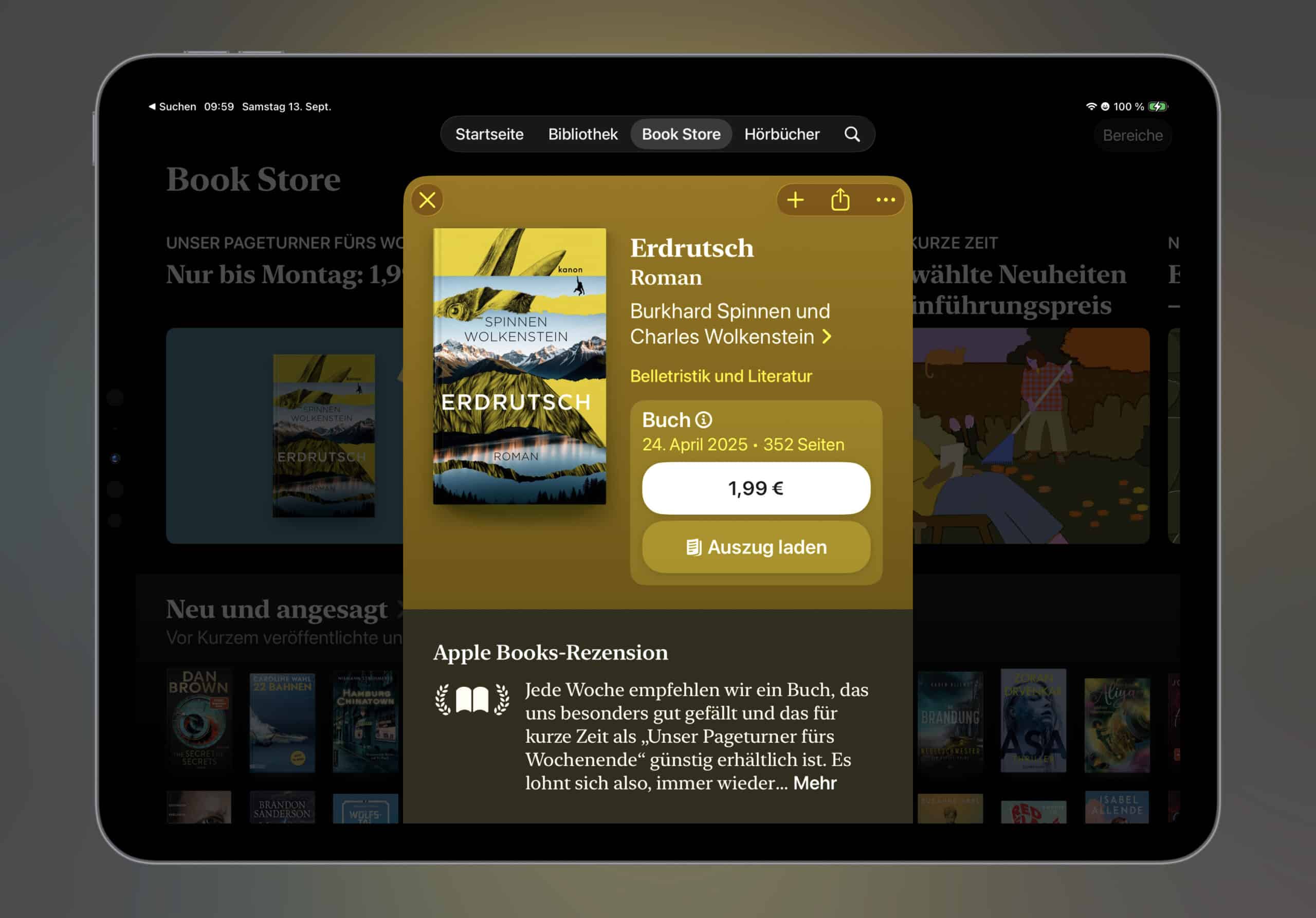Viewport: 1316px width, 918px height.
Task: Tap the Roman subtitle under Erdrutsch
Action: 666,278
